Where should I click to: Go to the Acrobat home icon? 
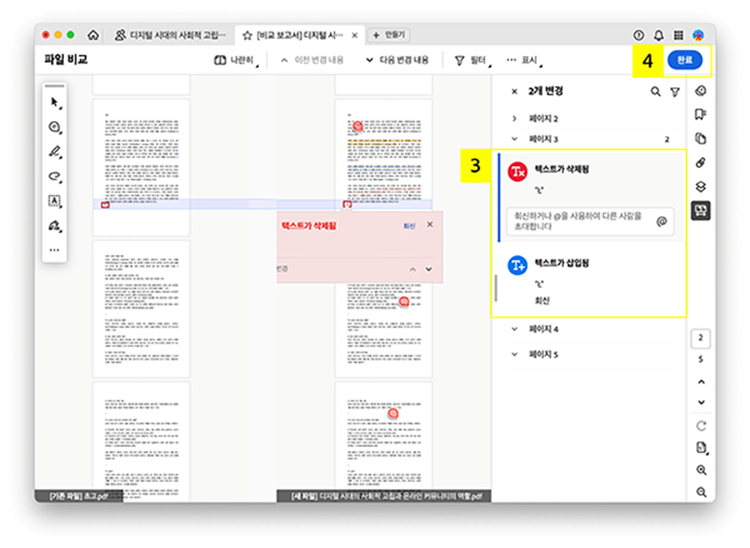(x=93, y=35)
